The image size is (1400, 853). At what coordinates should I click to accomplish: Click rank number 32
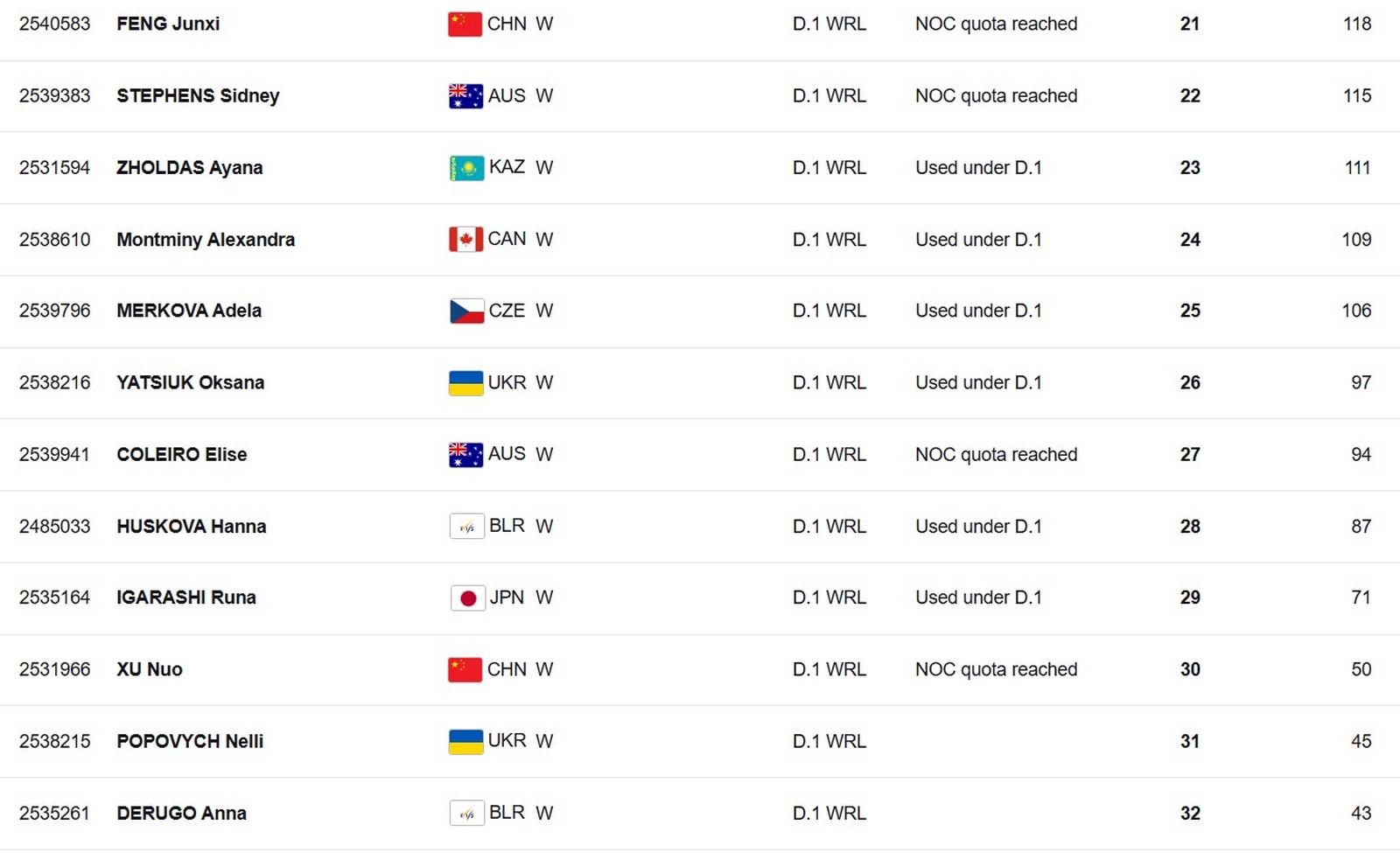click(x=1190, y=813)
